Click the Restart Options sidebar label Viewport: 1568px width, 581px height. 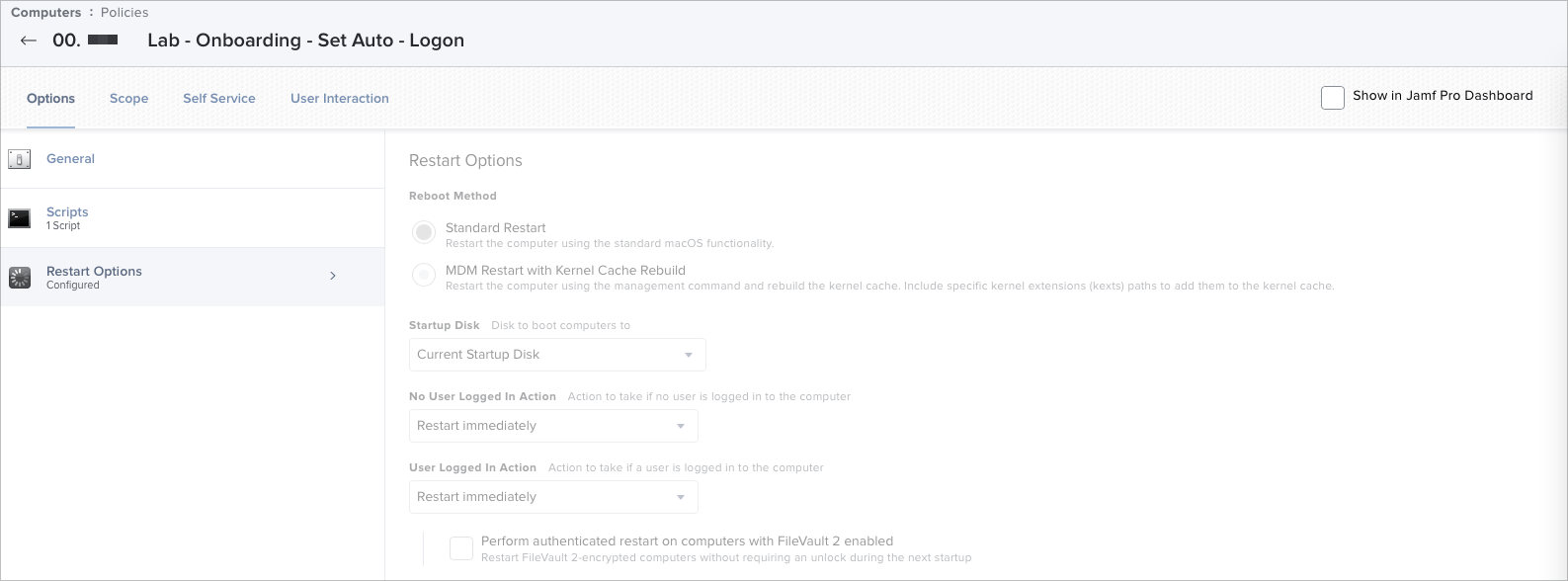[94, 271]
